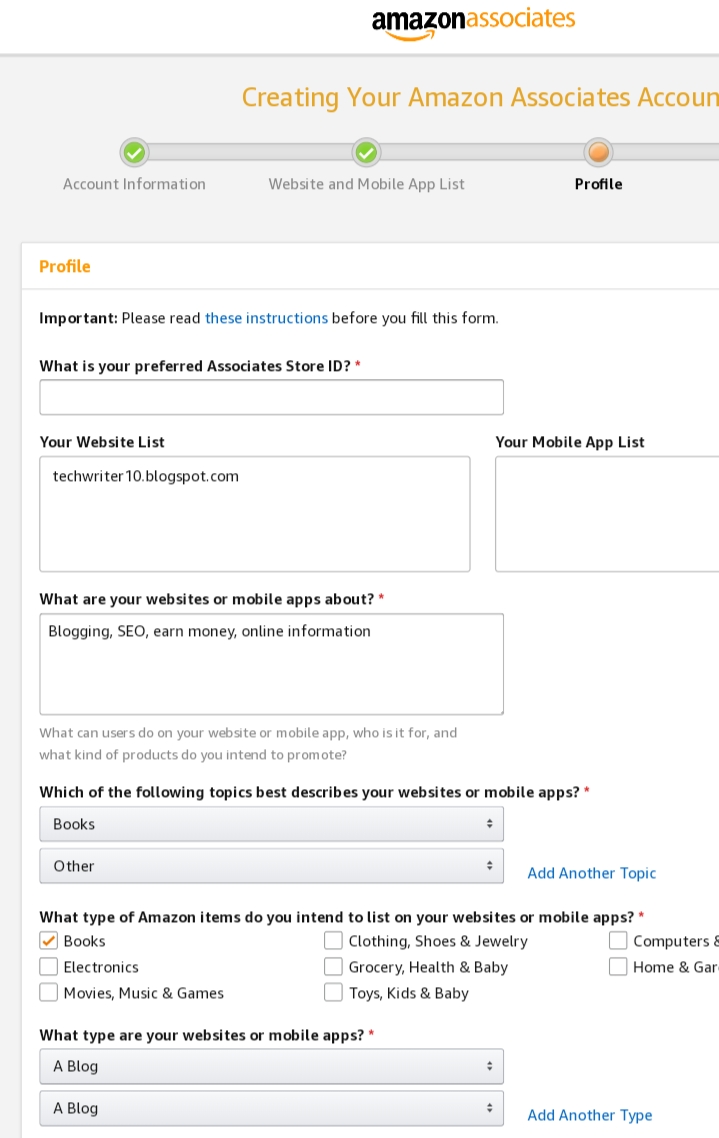Tick the Clothing, Shoes & Jewelry checkbox
719x1138 pixels.
(x=333, y=941)
